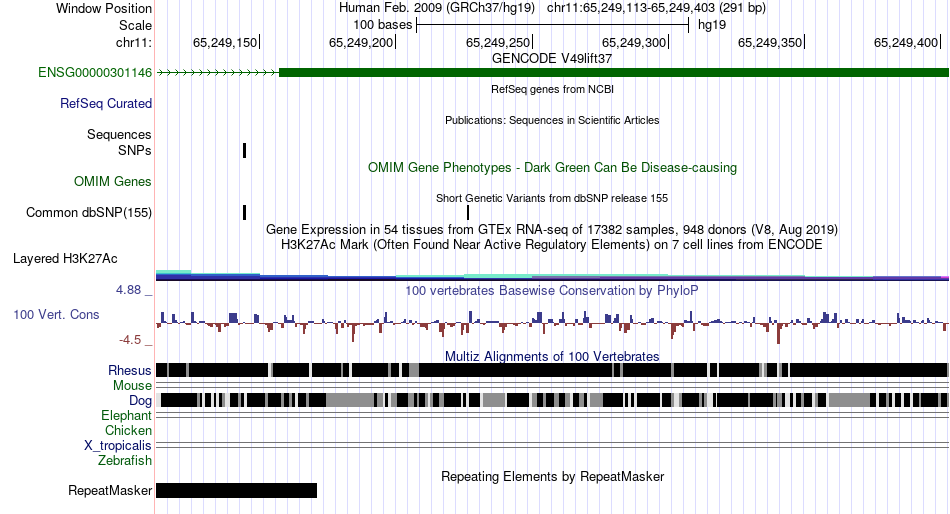Open the RefSeq Curated track label
This screenshot has height=514, width=950.
[x=106, y=104]
